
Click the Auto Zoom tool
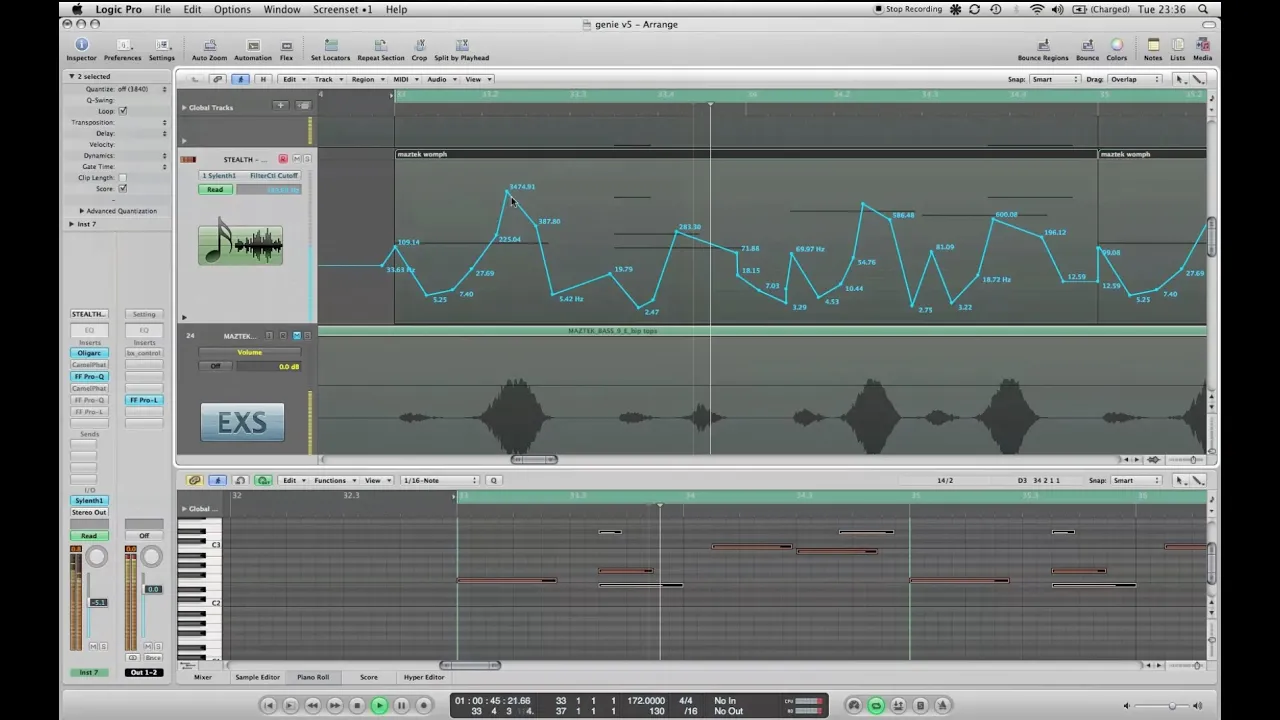pyautogui.click(x=210, y=45)
